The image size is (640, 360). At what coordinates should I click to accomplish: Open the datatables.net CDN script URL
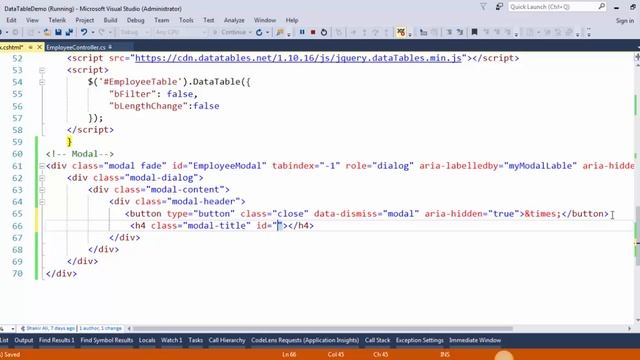click(x=298, y=58)
